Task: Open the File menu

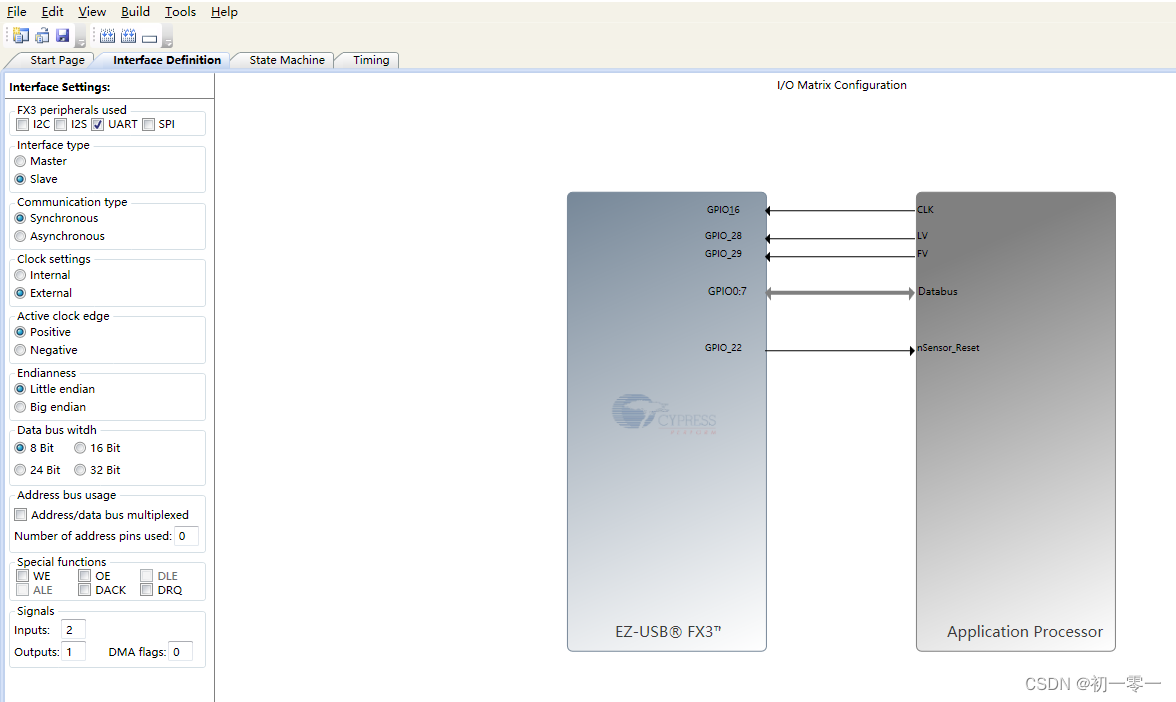Action: click(16, 11)
